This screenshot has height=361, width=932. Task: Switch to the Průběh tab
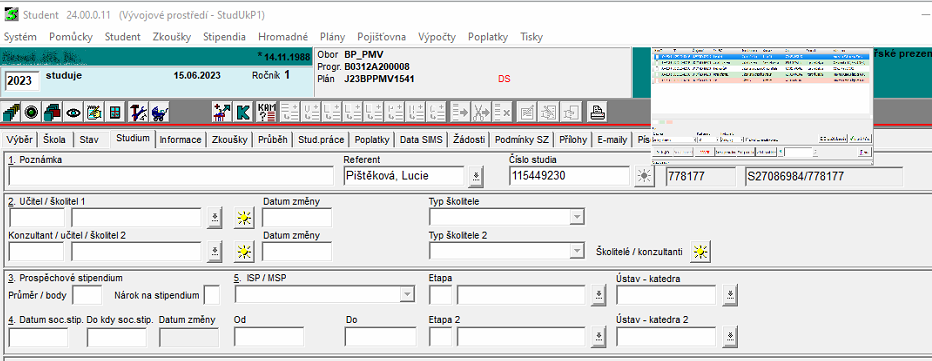click(x=273, y=140)
